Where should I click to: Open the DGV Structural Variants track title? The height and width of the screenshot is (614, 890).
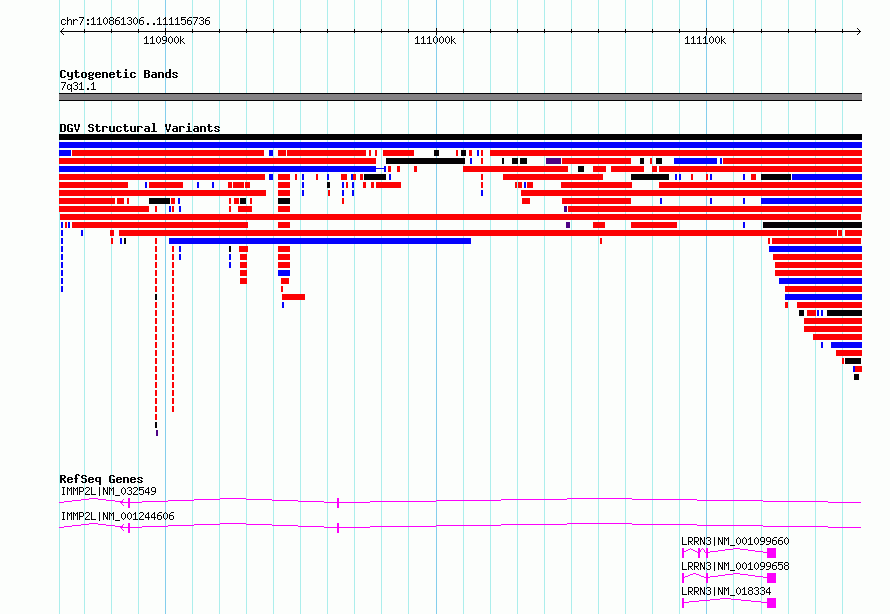[140, 128]
